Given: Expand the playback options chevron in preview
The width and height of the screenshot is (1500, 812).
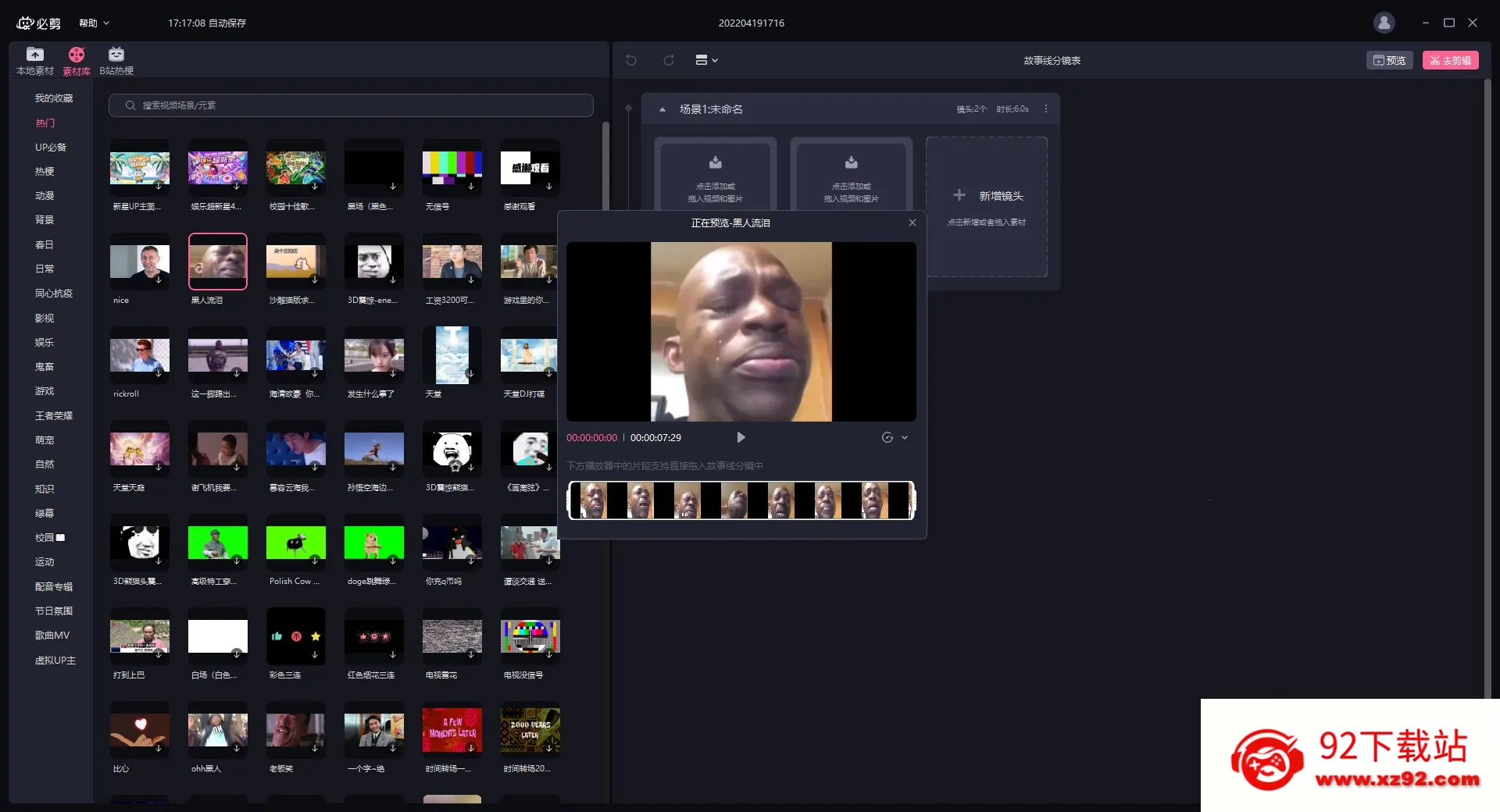Looking at the screenshot, I should (905, 437).
